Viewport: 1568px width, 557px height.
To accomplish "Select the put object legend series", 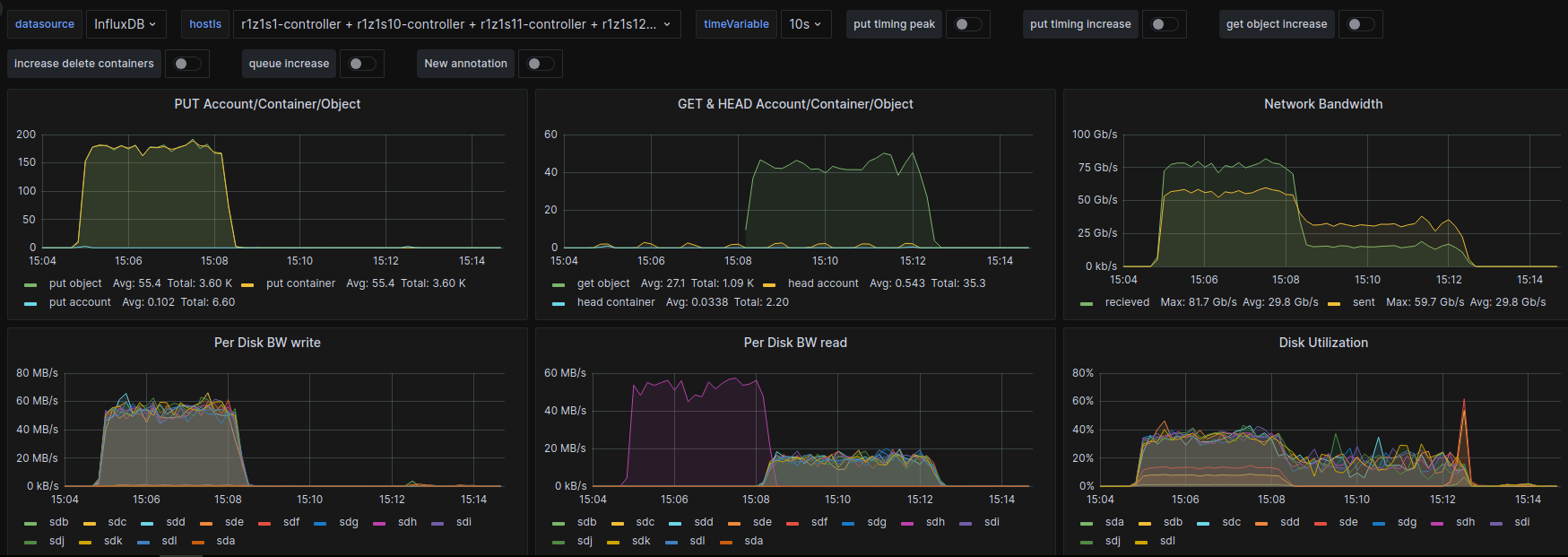I will (75, 283).
